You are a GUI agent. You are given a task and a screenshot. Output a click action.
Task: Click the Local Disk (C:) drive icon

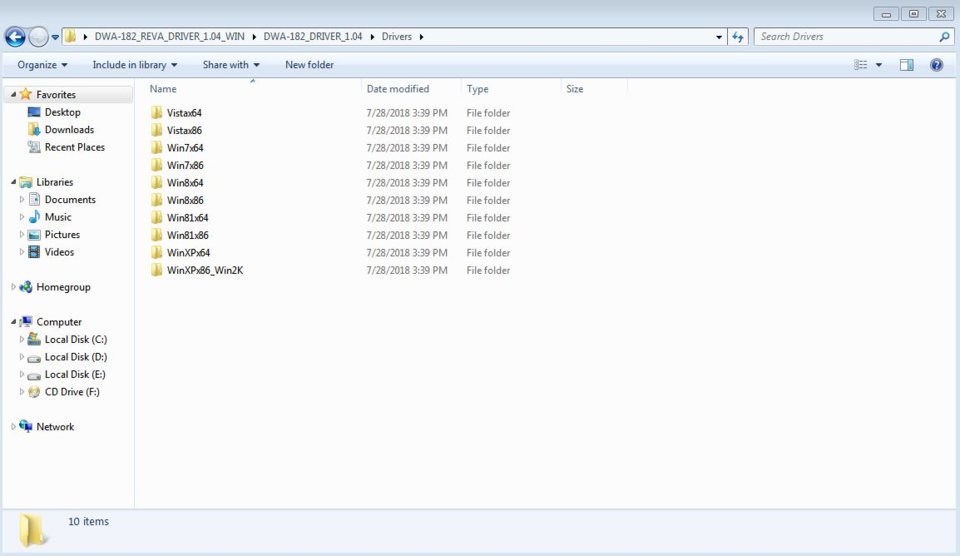coord(34,339)
